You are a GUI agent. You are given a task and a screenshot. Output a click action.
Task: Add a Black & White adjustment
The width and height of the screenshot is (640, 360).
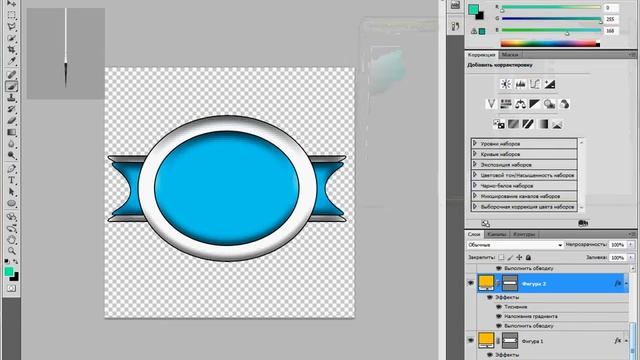click(535, 104)
